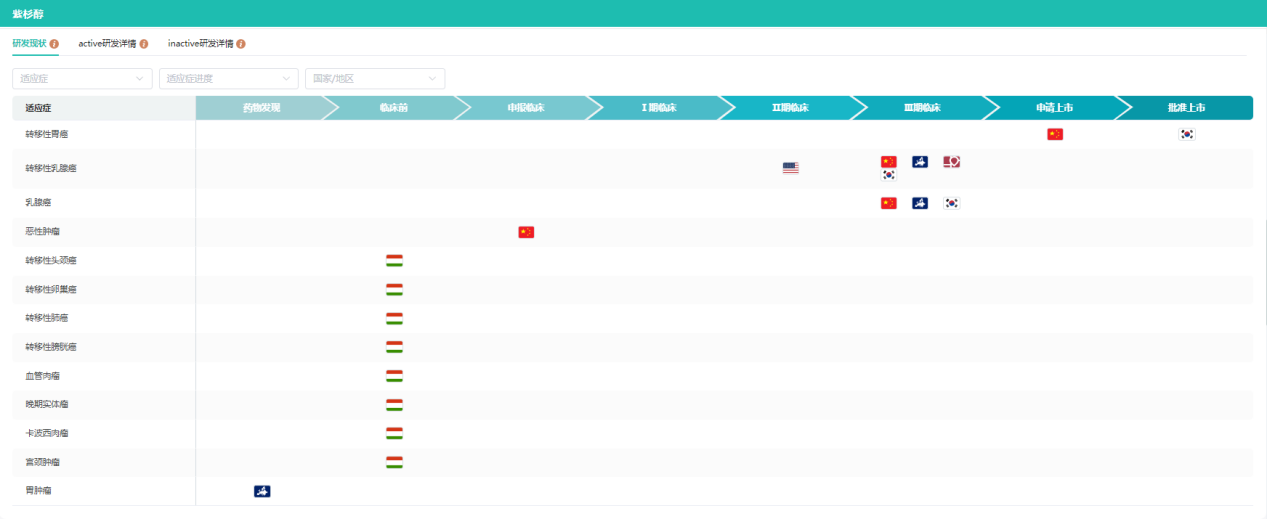Image resolution: width=1267 pixels, height=519 pixels.
Task: Select 血管肉瘤 indication label
Action: [x=43, y=376]
